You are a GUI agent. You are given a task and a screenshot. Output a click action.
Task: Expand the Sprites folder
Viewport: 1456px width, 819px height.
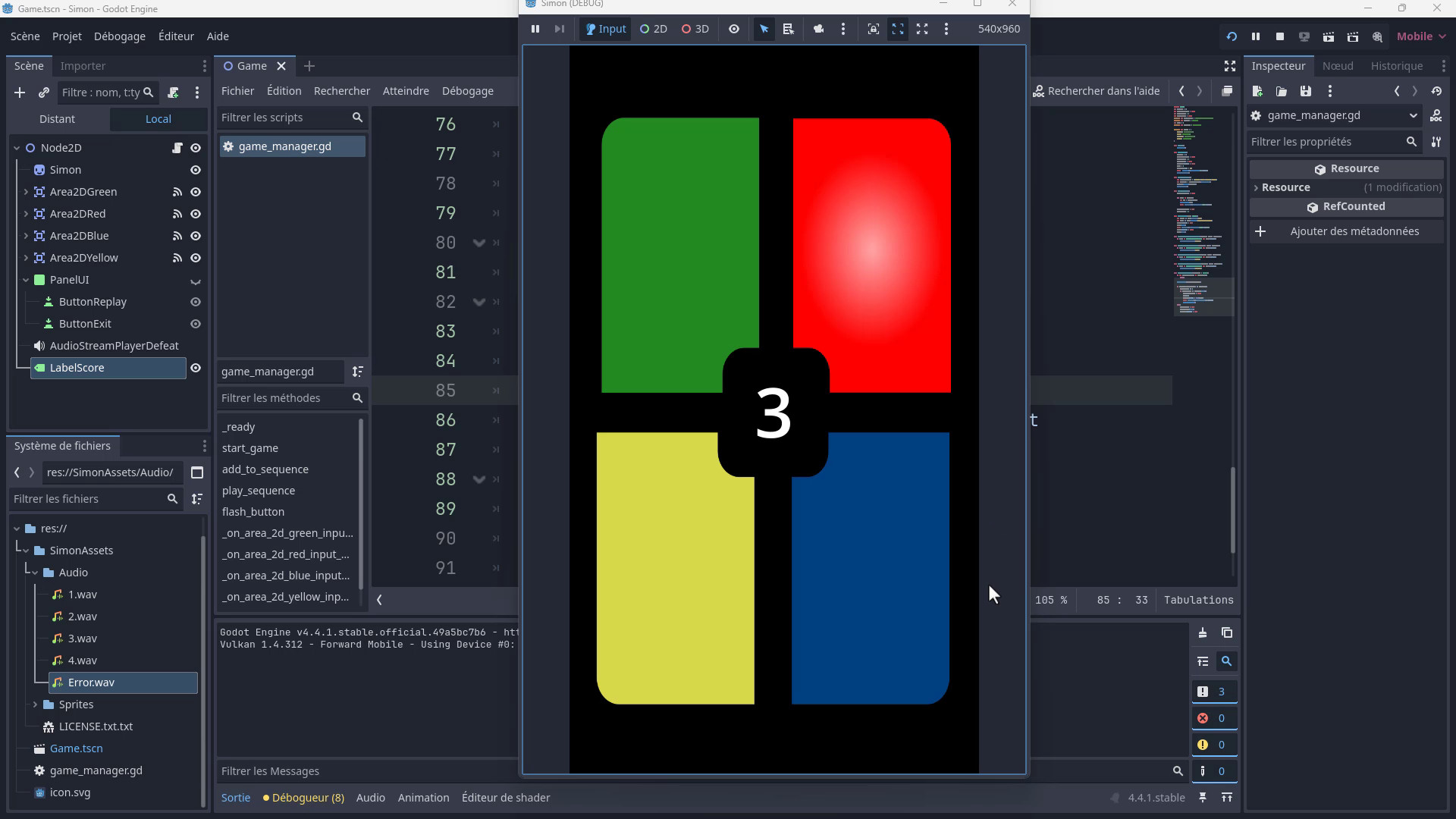tap(35, 704)
